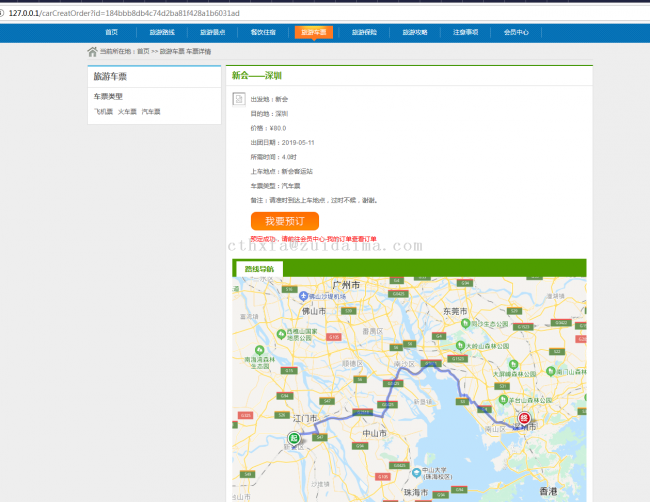The width and height of the screenshot is (650, 502).
Task: Open the 首页 navigation menu item
Action: [111, 32]
